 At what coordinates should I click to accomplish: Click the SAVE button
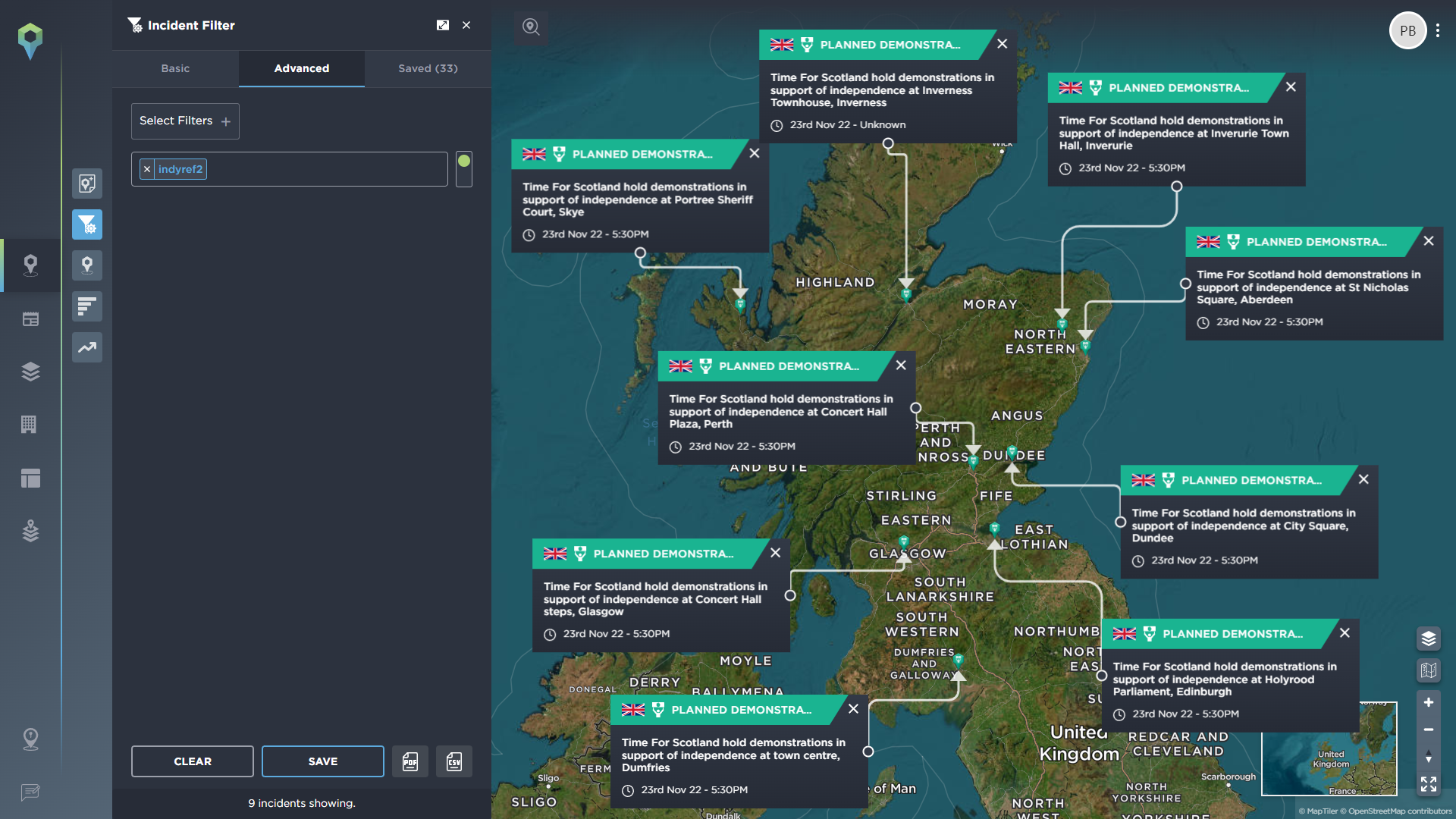323,761
